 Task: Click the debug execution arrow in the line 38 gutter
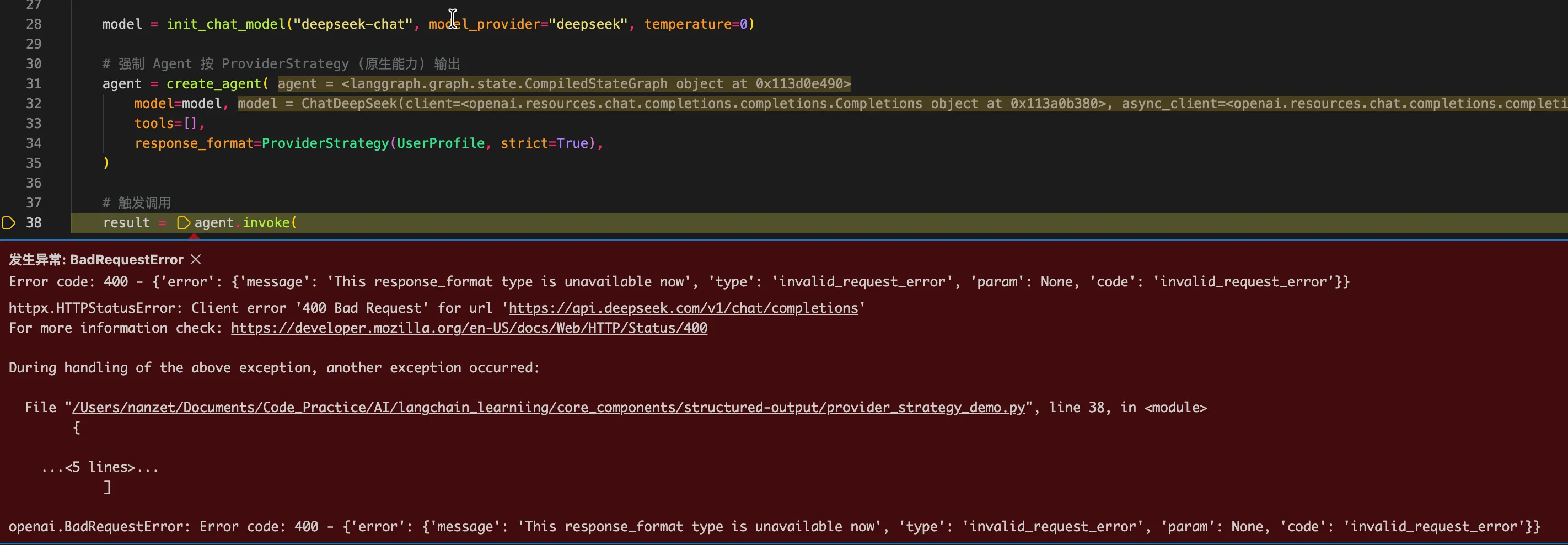click(8, 223)
